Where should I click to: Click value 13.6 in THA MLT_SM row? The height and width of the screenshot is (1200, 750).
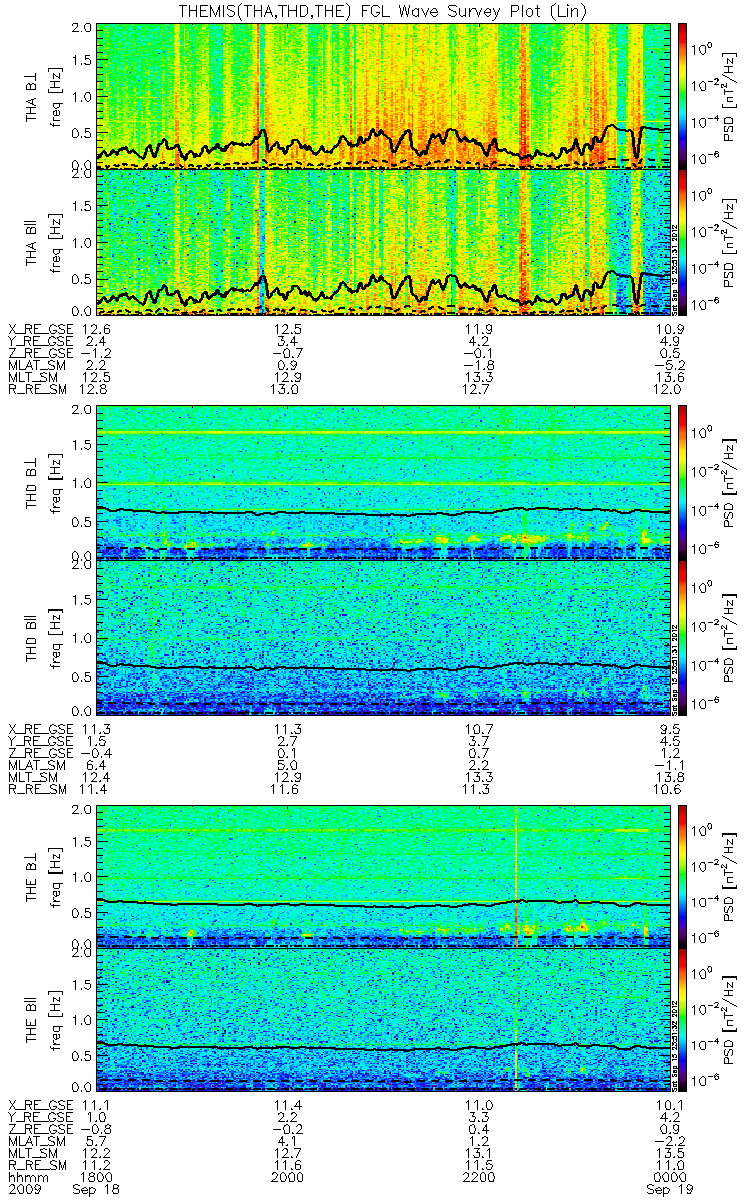(x=668, y=378)
